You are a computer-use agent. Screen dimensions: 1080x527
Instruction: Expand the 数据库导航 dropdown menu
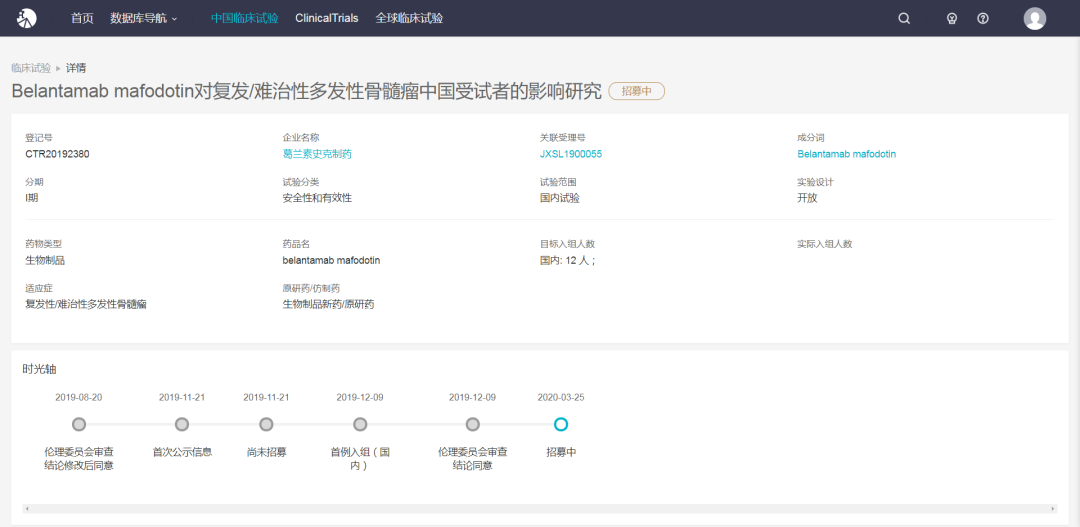(143, 19)
